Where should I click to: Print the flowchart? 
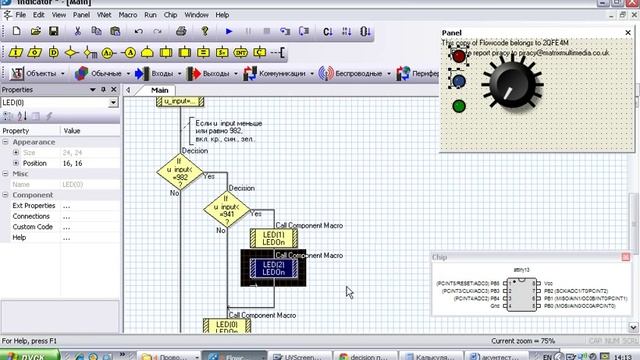coord(181,31)
